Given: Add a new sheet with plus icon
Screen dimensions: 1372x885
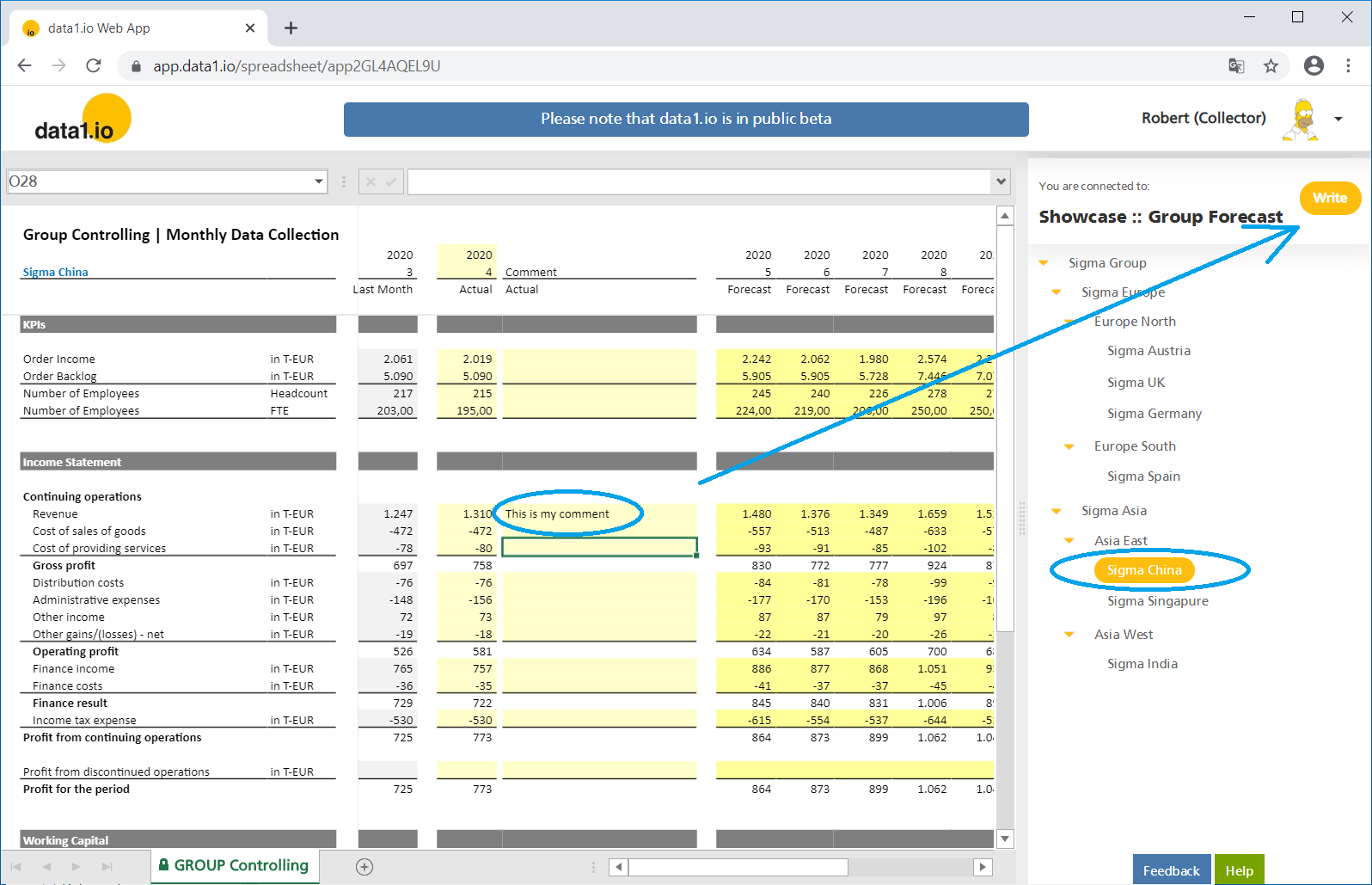Looking at the screenshot, I should [364, 867].
